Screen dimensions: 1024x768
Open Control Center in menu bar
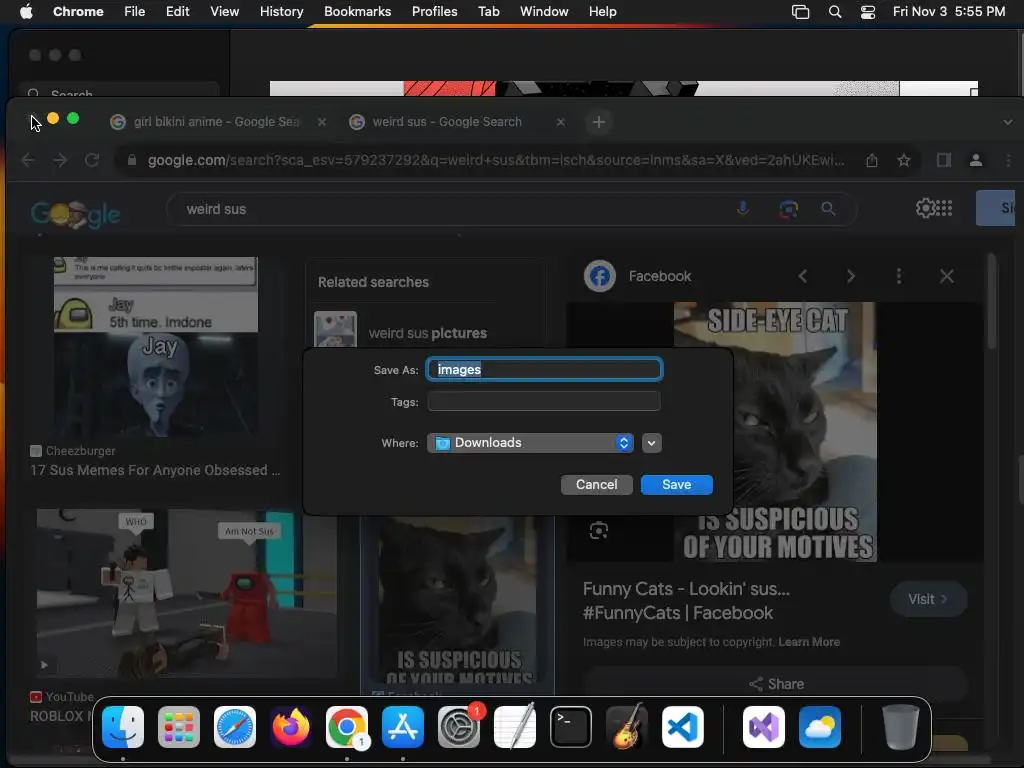pos(867,12)
